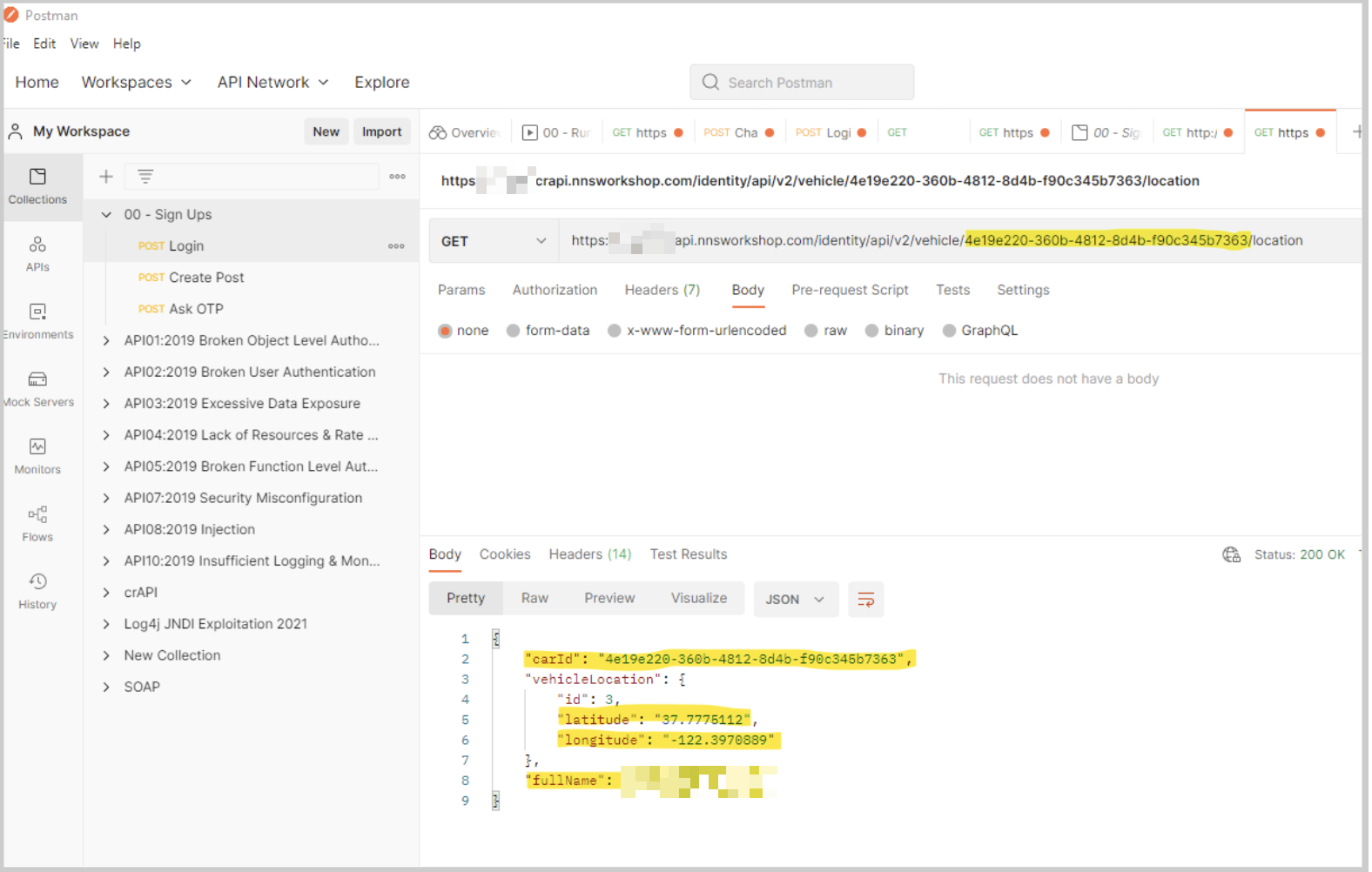Click the filter collections icon

(145, 177)
